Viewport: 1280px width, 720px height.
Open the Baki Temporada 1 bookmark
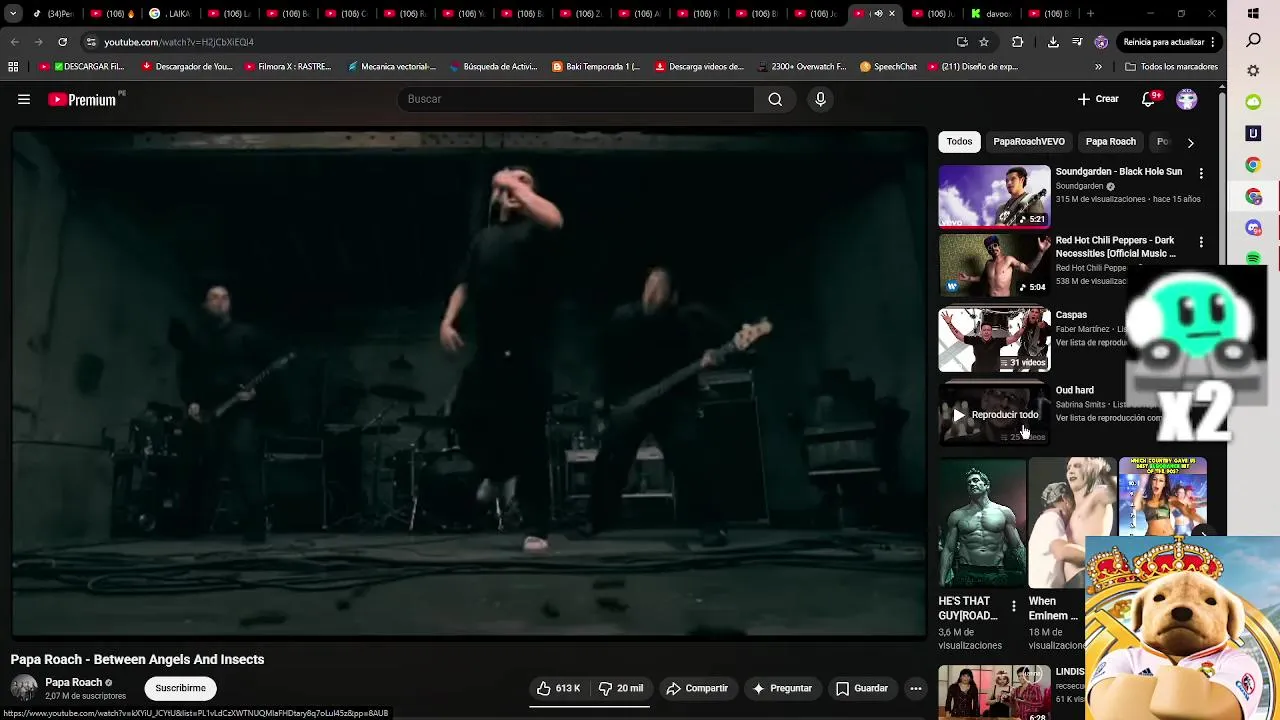pos(596,67)
